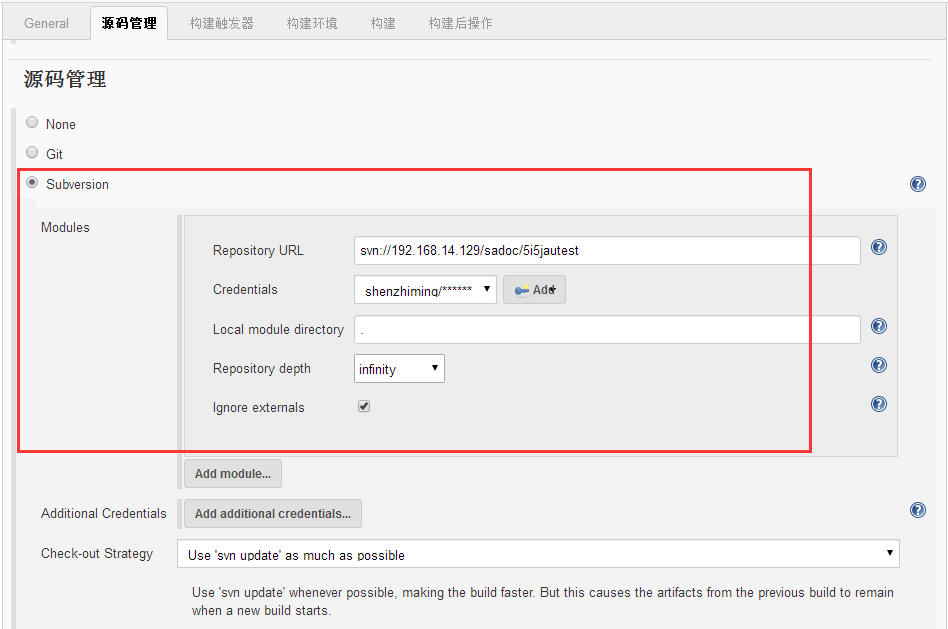
Task: Select the Subversion radio button
Action: coord(32,183)
